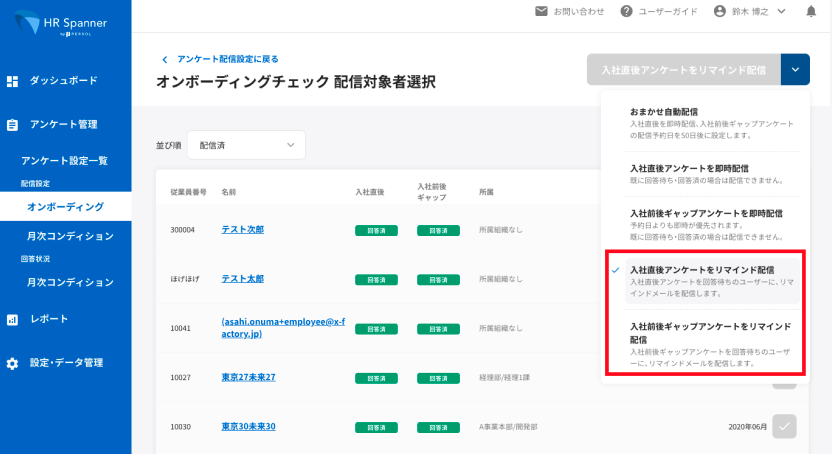The width and height of the screenshot is (832, 454).
Task: Open the notifications bell
Action: 810,12
